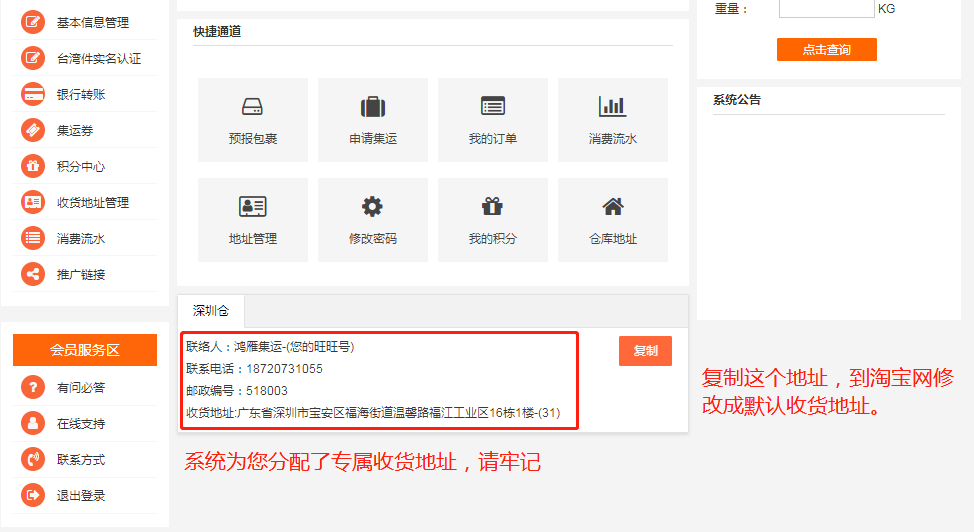The width and height of the screenshot is (974, 532).
Task: Click the 集运券 ticket icon
Action: [33, 131]
